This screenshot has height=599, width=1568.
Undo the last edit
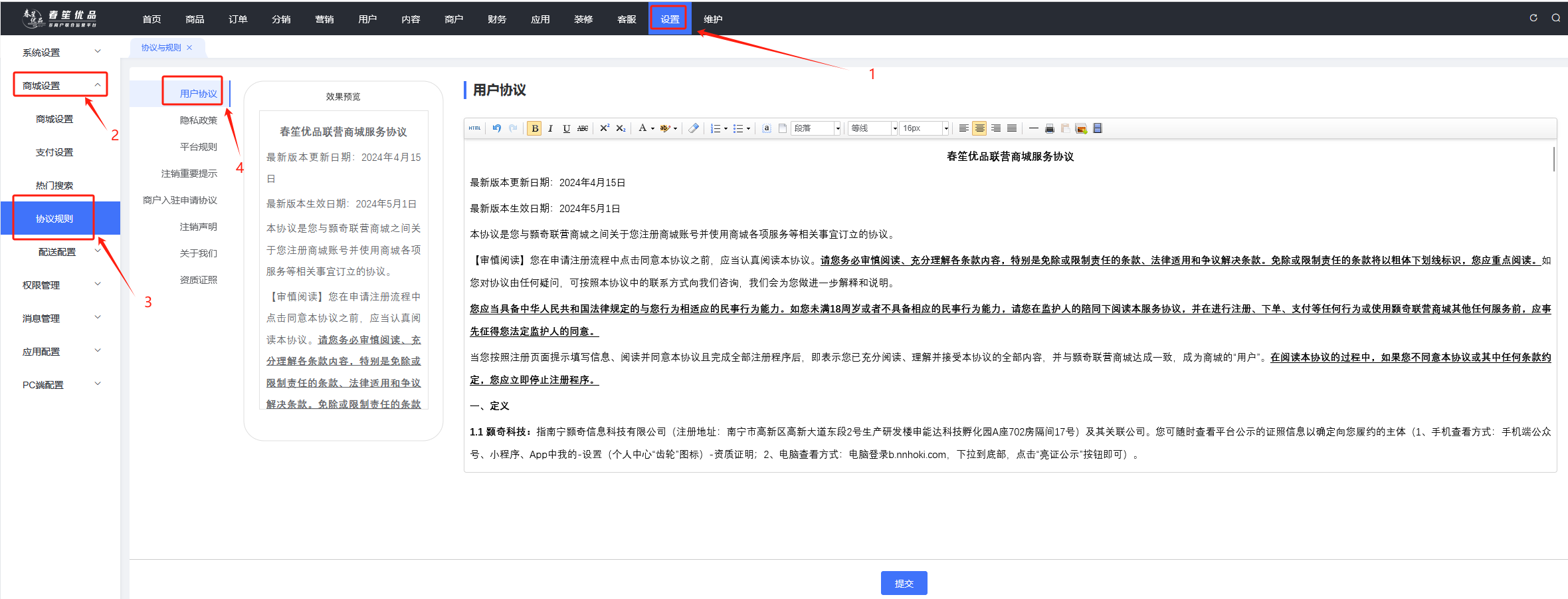coord(497,128)
